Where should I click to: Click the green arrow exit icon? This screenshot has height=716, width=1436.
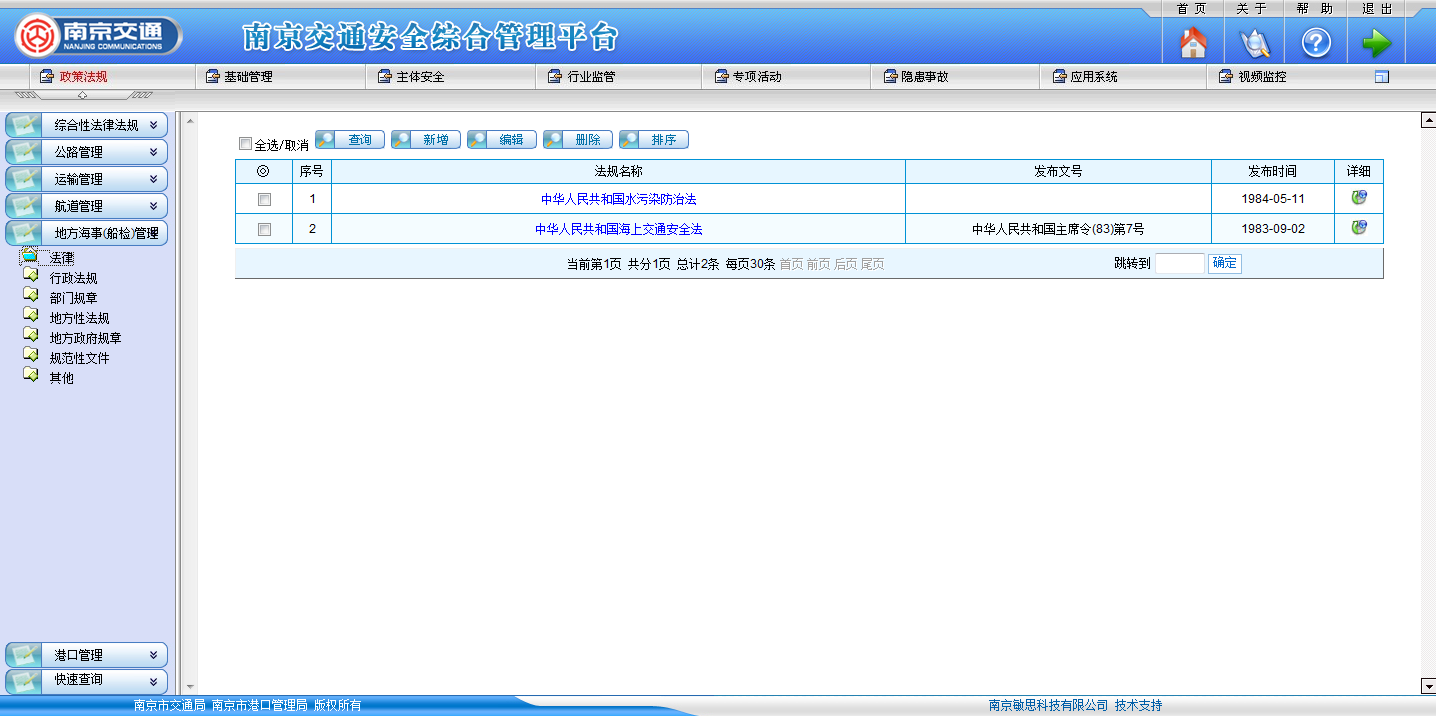(x=1377, y=43)
